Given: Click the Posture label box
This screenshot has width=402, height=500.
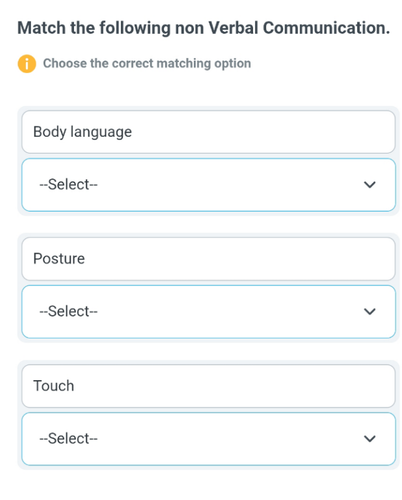Looking at the screenshot, I should click(209, 259).
